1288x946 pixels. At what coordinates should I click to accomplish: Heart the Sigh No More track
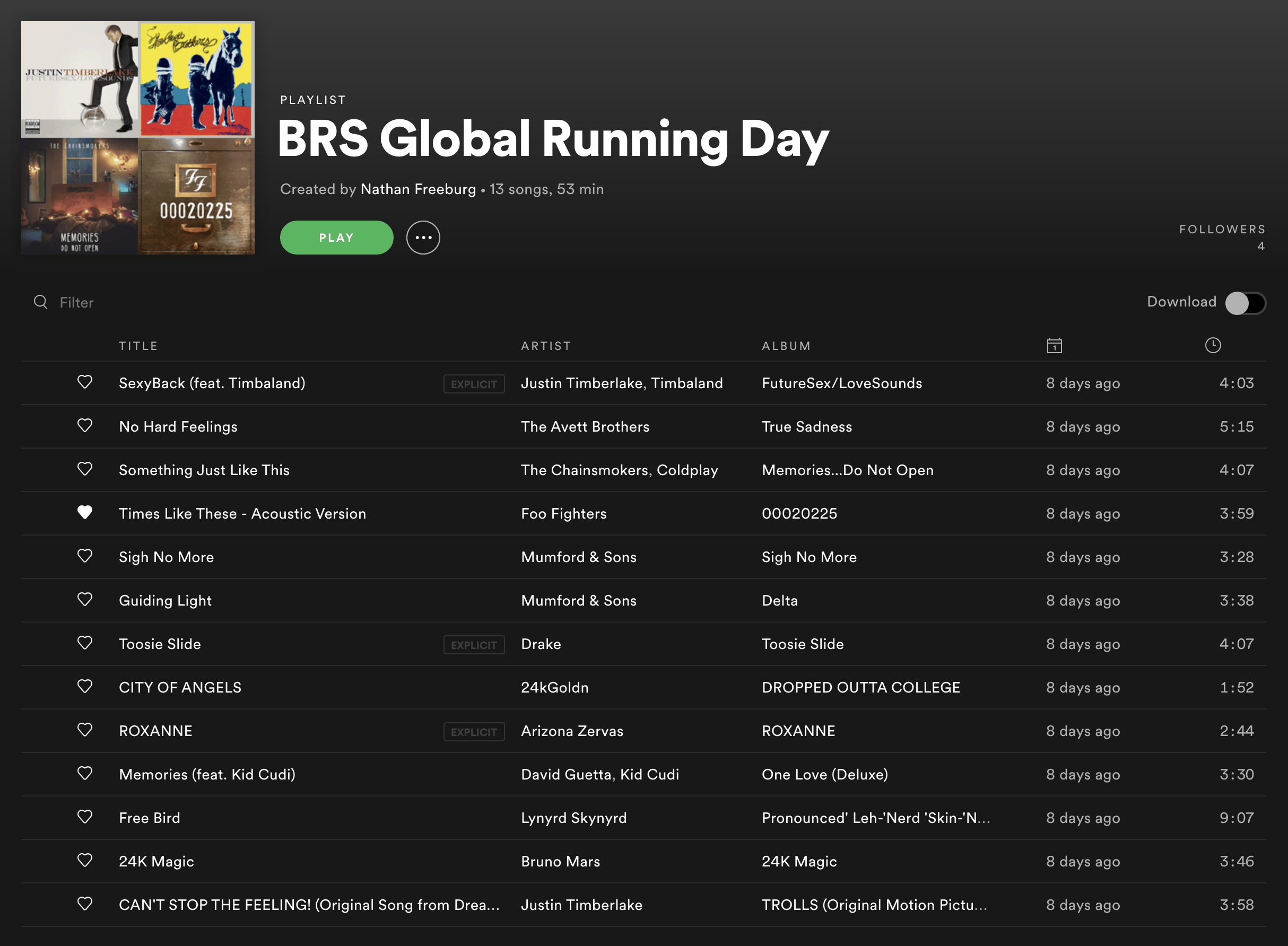85,556
